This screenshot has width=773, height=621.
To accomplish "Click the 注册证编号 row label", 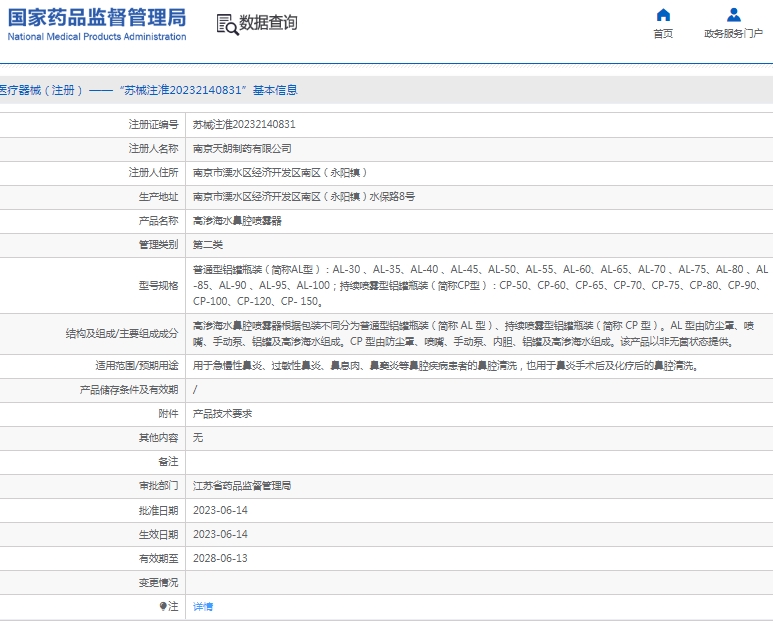I will 153,124.
